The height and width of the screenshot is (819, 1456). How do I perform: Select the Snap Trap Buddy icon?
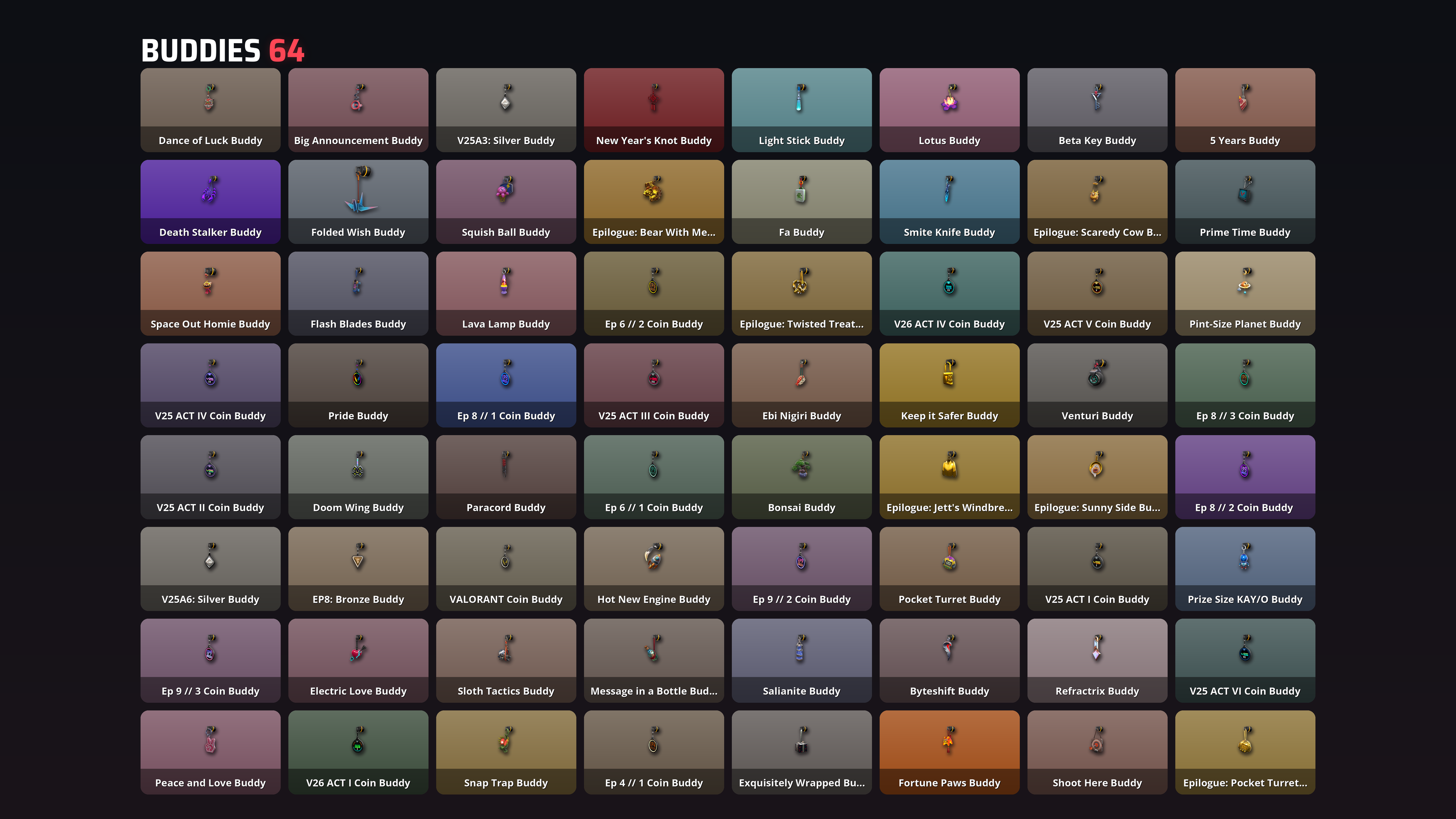click(506, 740)
